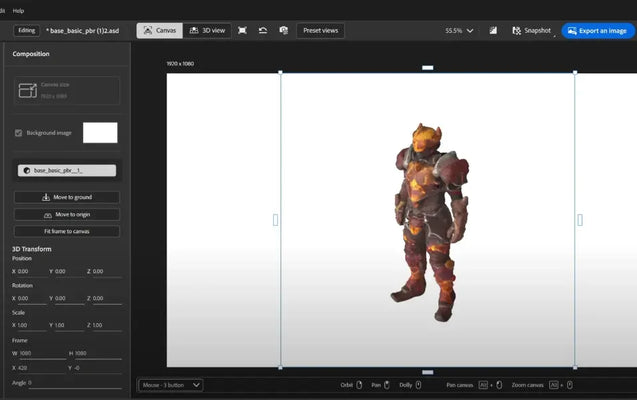Click the reset camera icon
Image resolution: width=637 pixels, height=400 pixels.
(x=262, y=31)
